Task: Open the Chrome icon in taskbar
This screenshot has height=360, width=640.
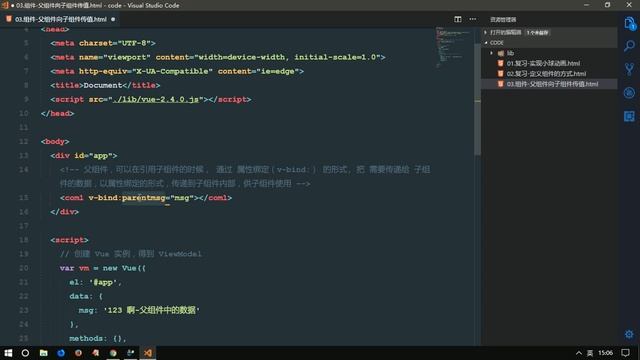Action: click(x=113, y=353)
